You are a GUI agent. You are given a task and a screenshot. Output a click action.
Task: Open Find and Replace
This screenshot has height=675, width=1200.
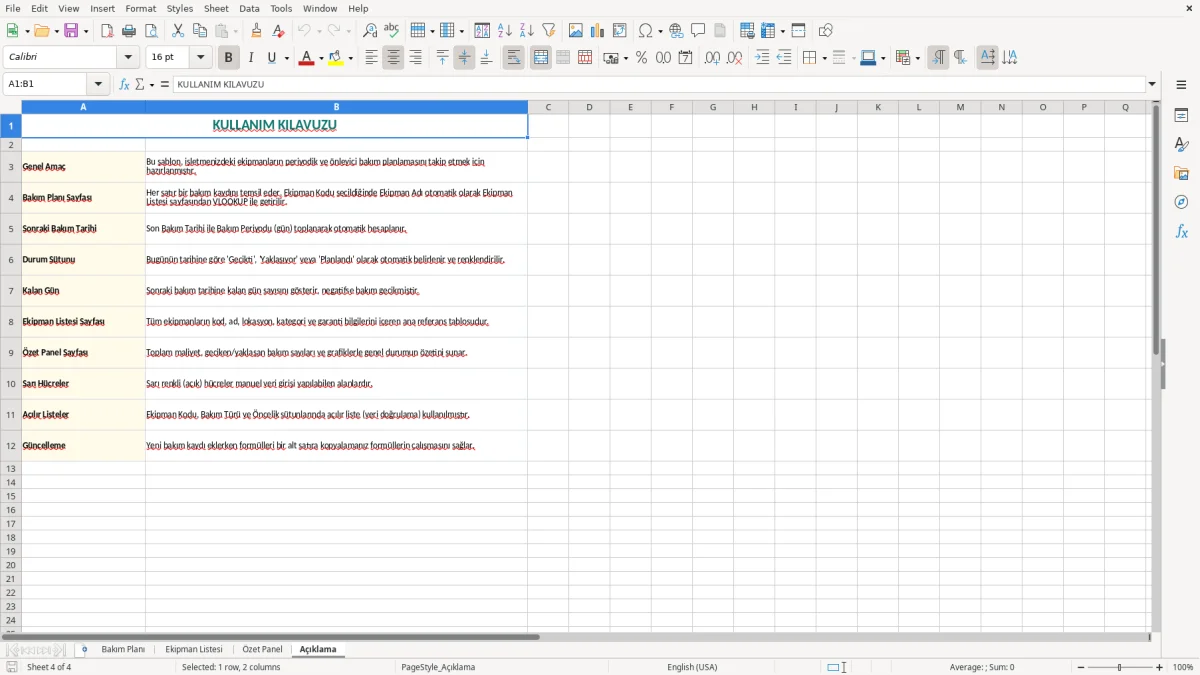[370, 31]
